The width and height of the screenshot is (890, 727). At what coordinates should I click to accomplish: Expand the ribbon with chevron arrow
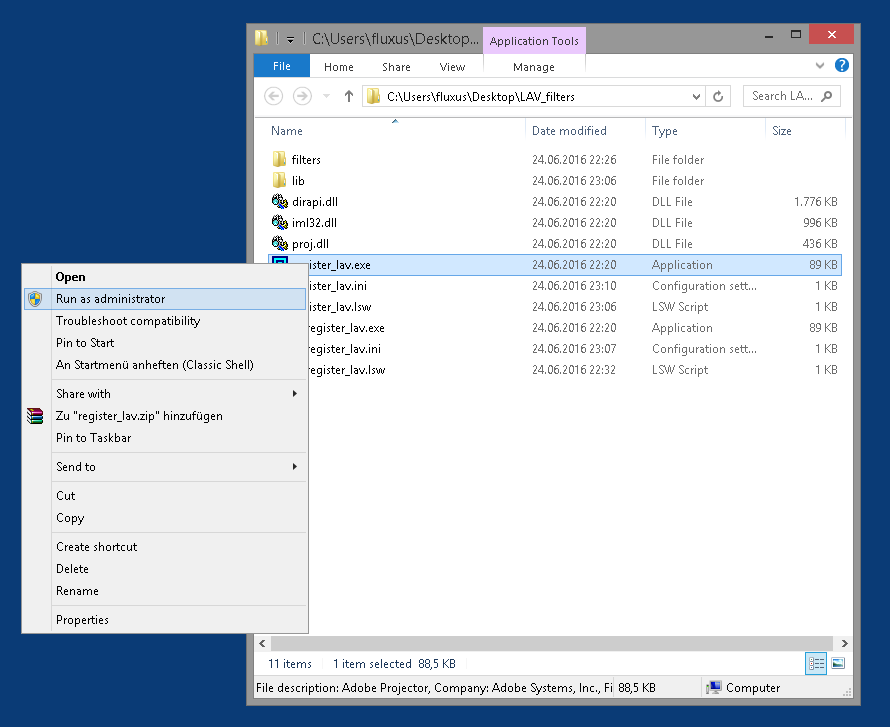pyautogui.click(x=820, y=66)
